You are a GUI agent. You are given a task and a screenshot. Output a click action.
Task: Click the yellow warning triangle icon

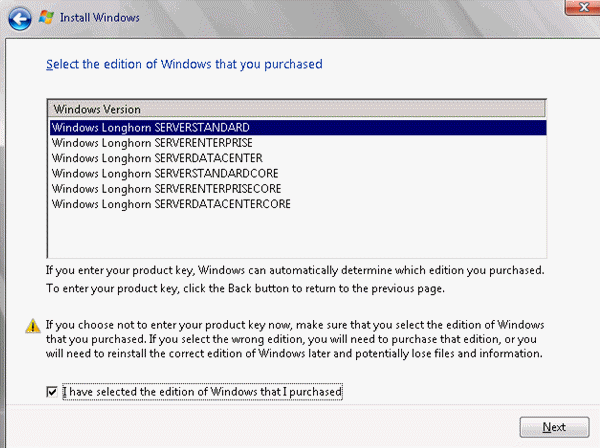[33, 326]
